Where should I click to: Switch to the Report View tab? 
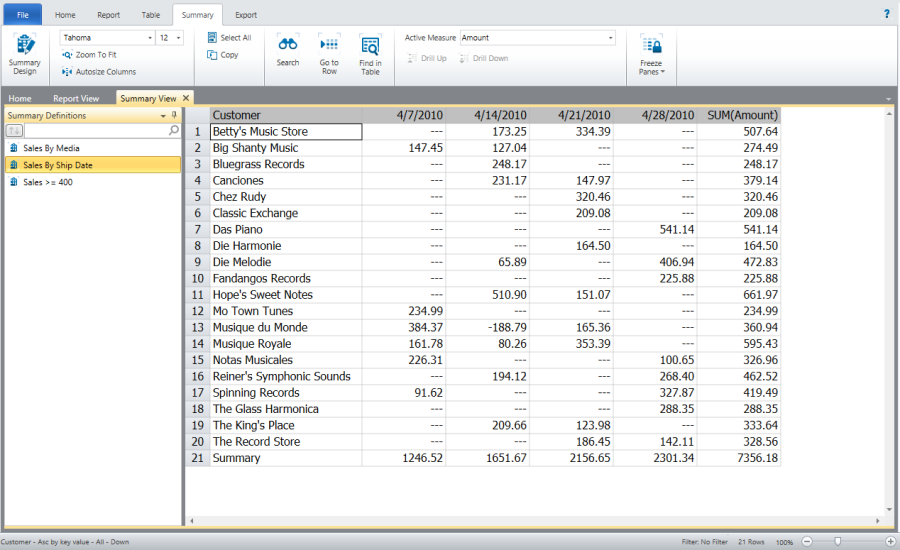[76, 98]
